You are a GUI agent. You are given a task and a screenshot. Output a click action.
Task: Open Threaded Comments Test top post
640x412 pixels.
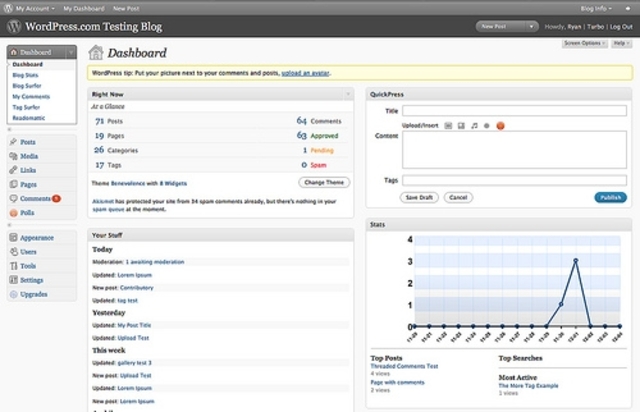(x=404, y=366)
